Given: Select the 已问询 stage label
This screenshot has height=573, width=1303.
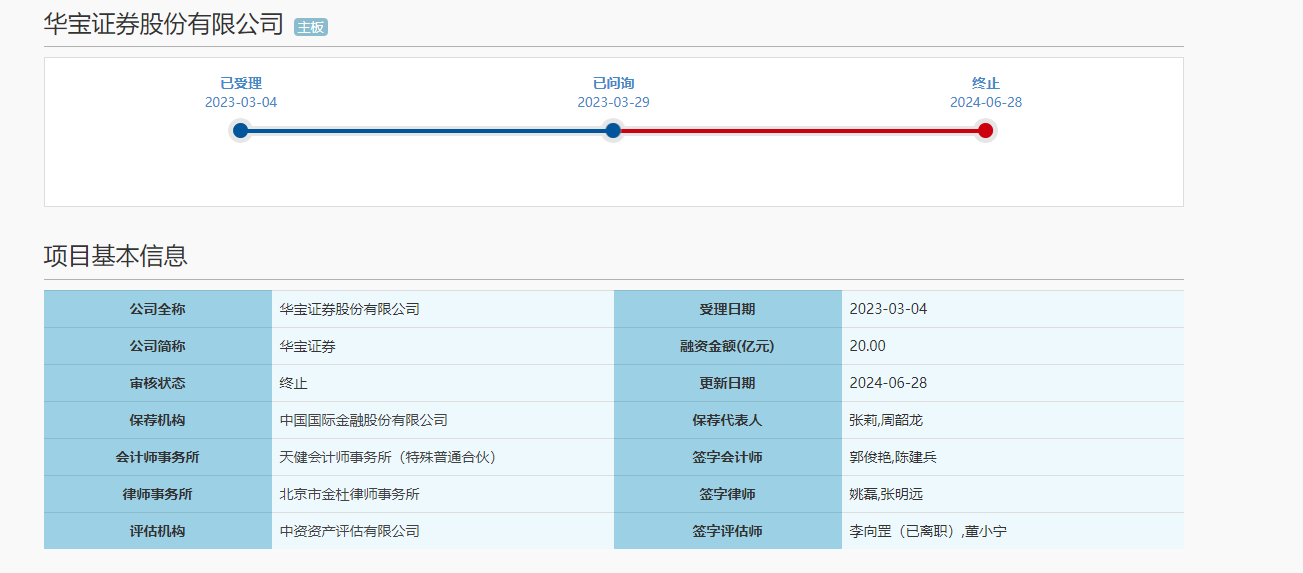Looking at the screenshot, I should tap(613, 83).
